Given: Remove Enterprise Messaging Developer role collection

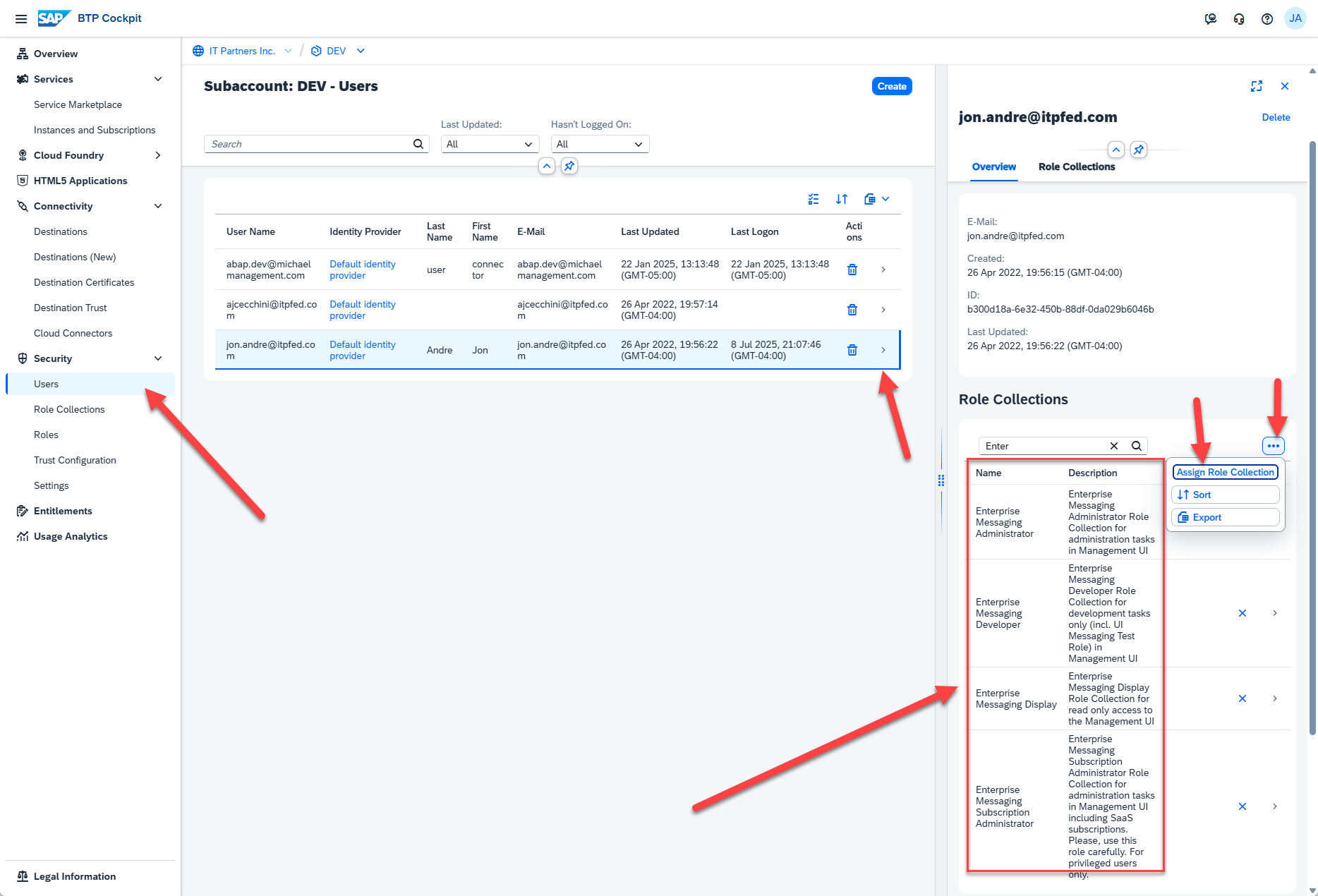Looking at the screenshot, I should 1242,613.
